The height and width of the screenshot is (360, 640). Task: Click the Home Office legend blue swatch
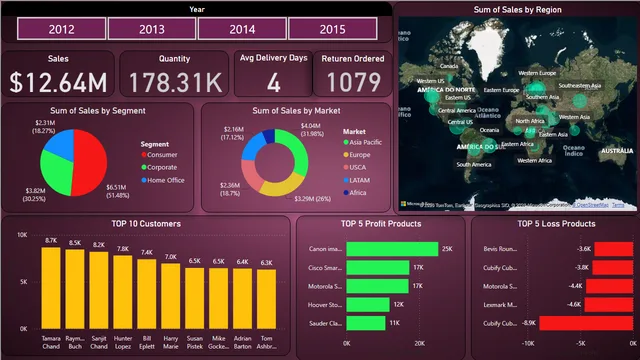pos(144,180)
